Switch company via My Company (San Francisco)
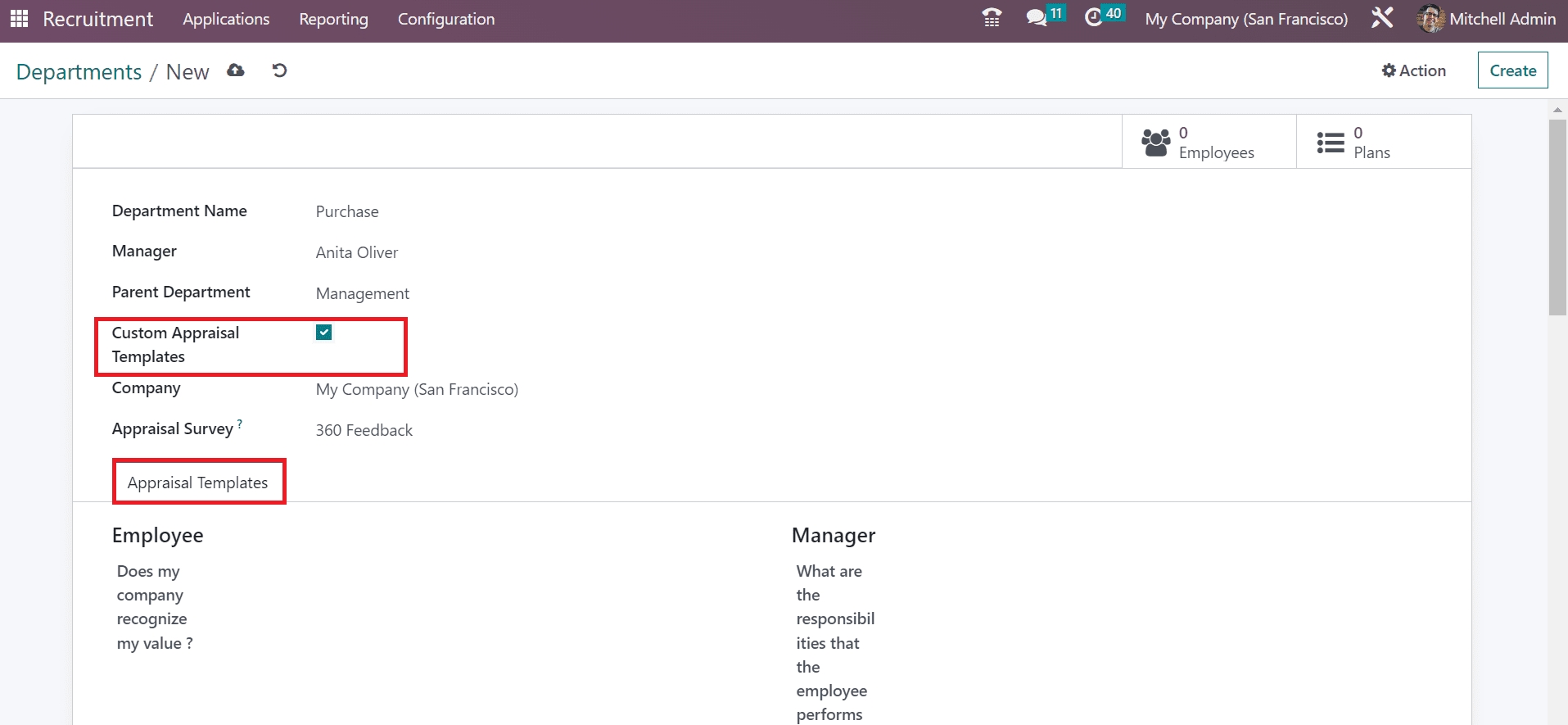1568x725 pixels. [1245, 19]
